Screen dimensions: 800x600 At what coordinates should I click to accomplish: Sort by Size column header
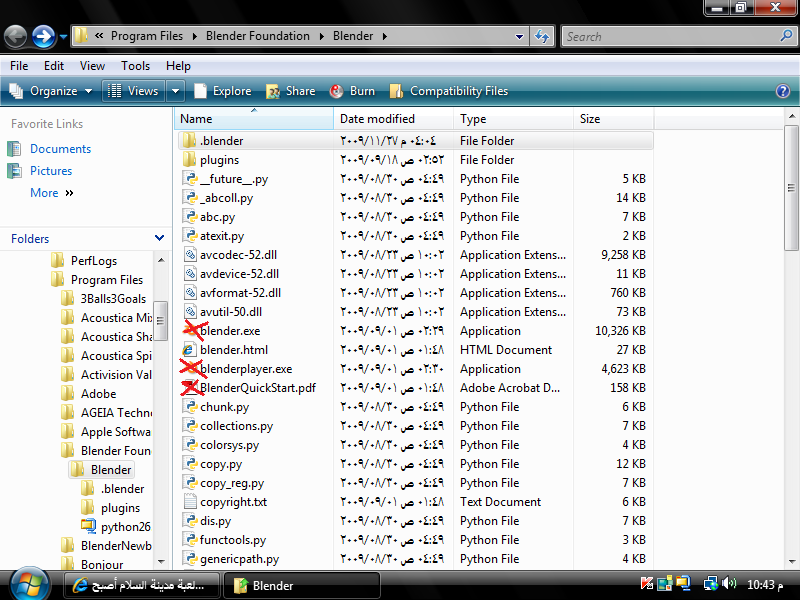coord(613,119)
